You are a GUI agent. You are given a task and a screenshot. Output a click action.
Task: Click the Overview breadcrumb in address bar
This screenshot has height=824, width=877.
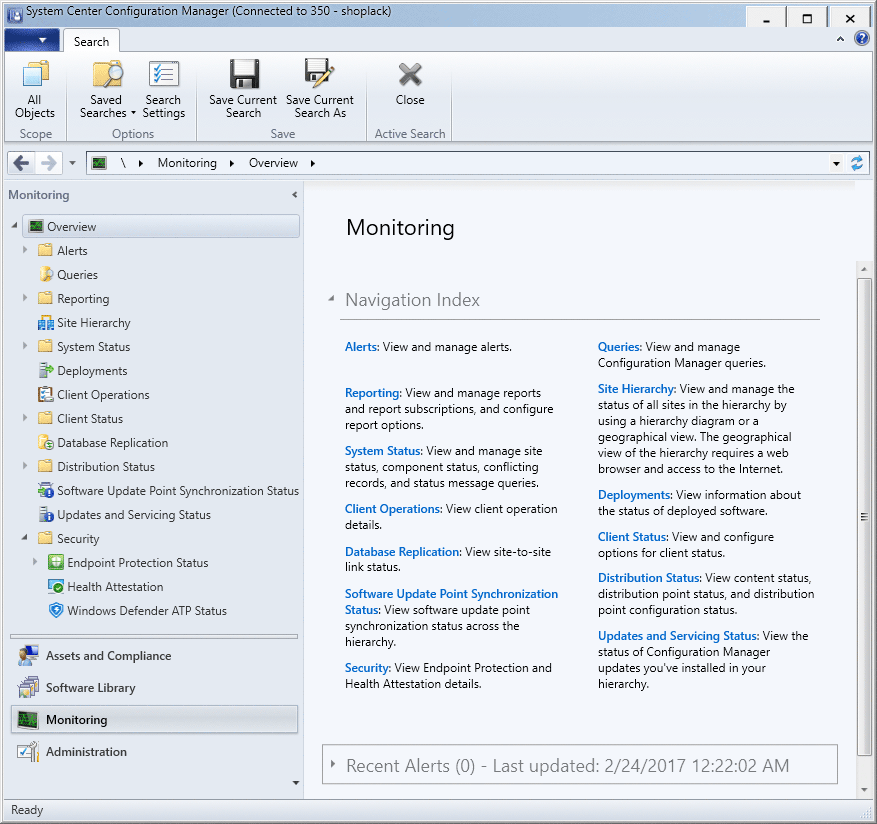[273, 163]
